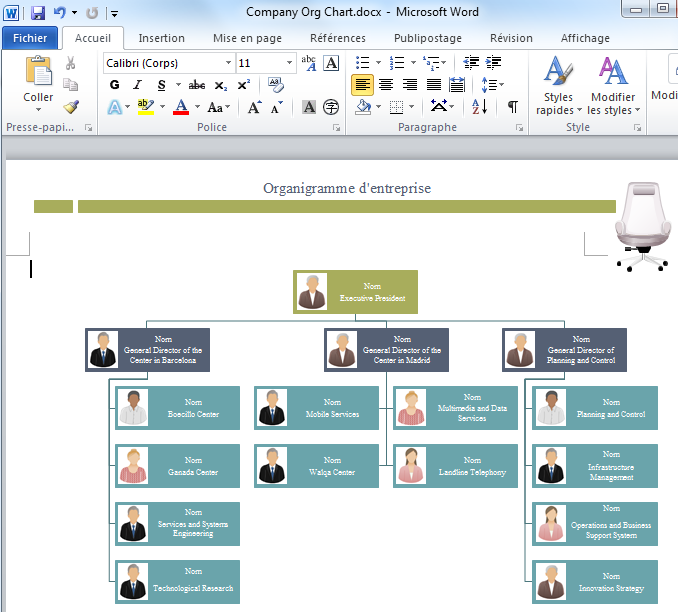This screenshot has height=612, width=678.
Task: Click the line spacing icon
Action: point(489,85)
